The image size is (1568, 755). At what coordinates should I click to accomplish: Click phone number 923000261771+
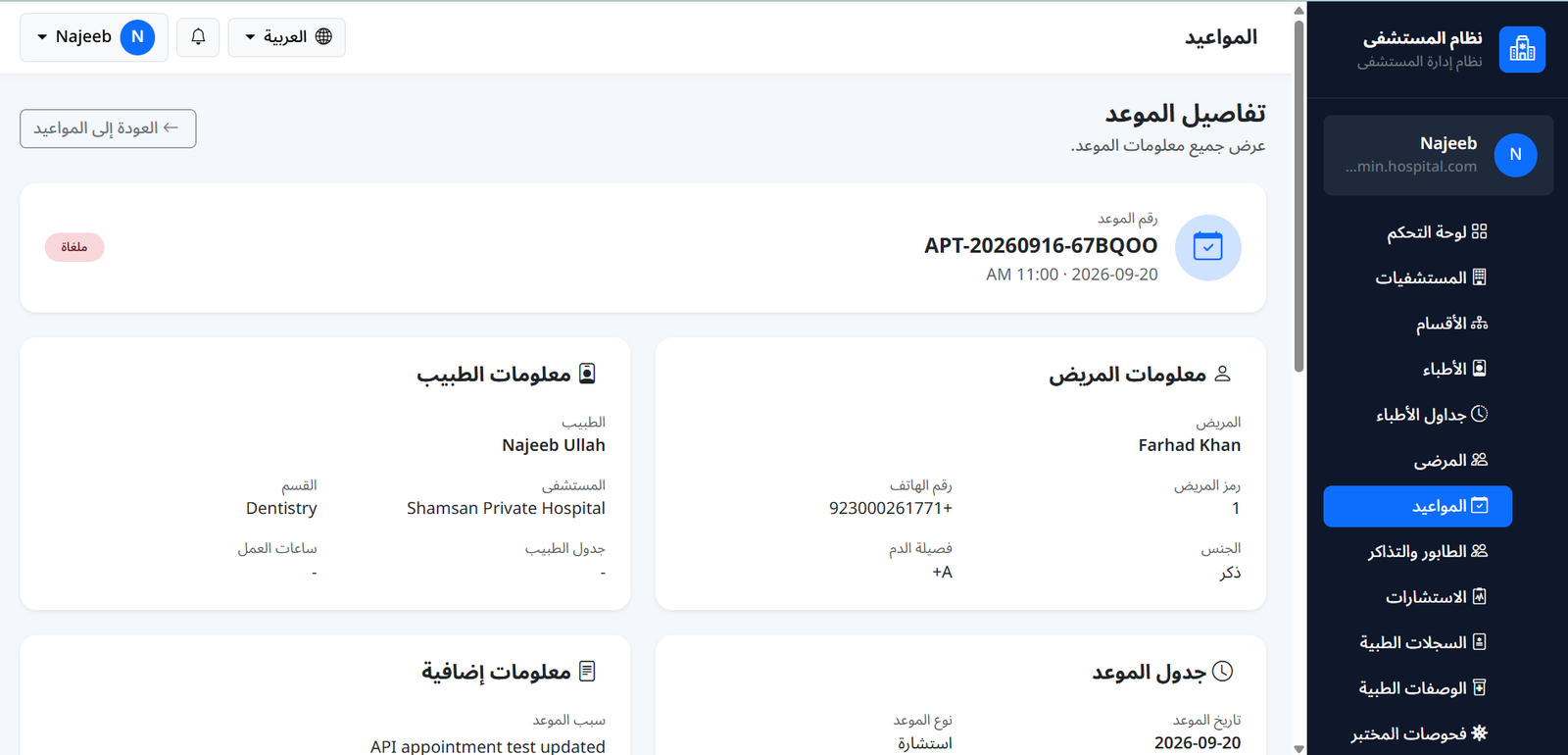click(891, 508)
